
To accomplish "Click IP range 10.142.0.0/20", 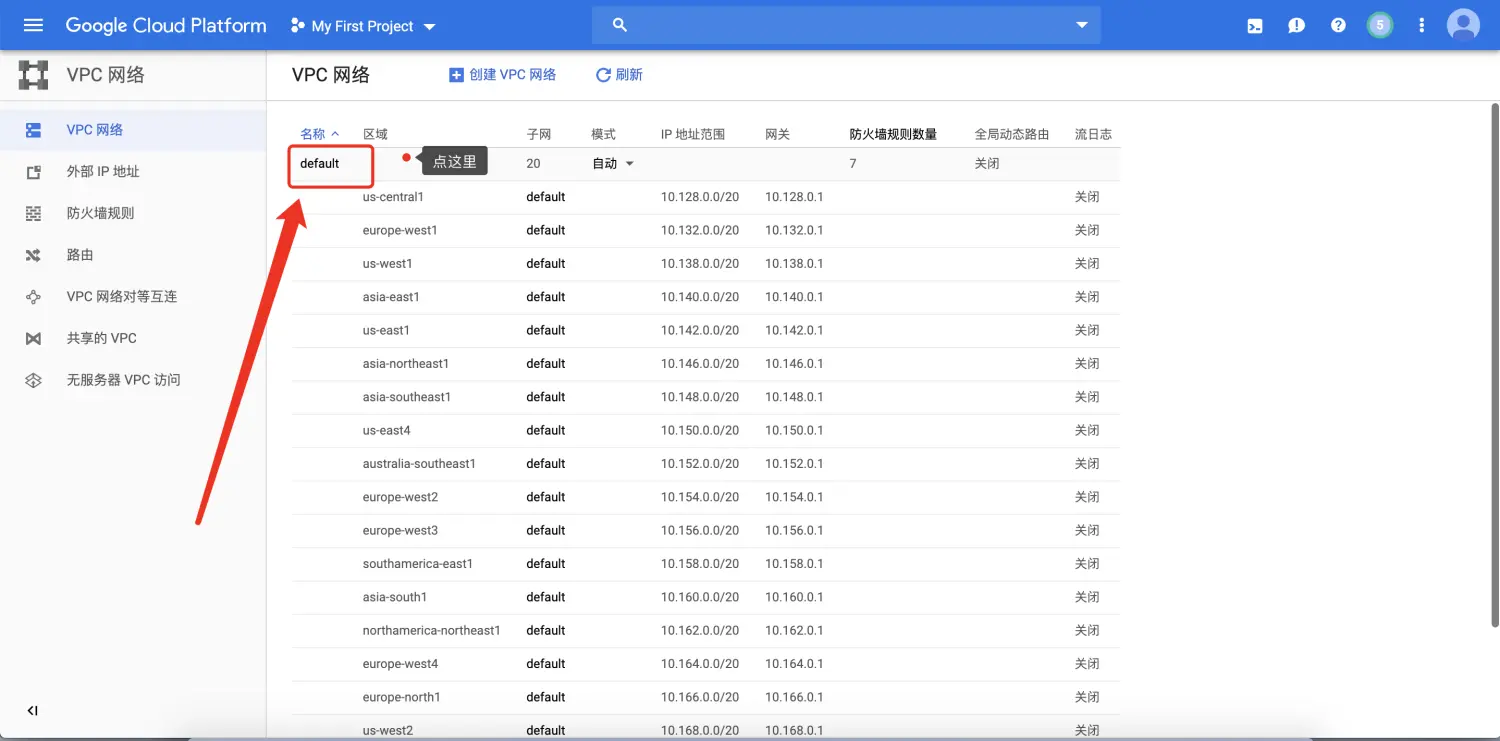I will (x=700, y=330).
